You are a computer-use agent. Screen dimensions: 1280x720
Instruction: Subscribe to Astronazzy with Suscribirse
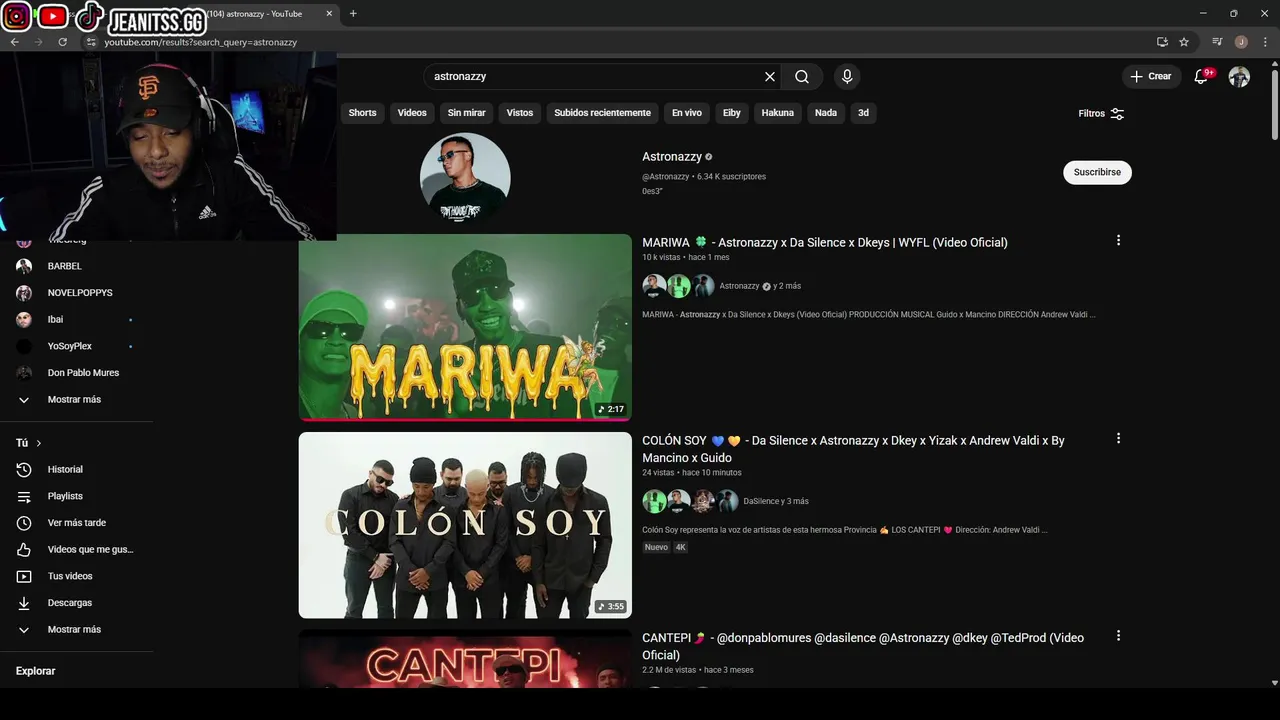coord(1097,172)
